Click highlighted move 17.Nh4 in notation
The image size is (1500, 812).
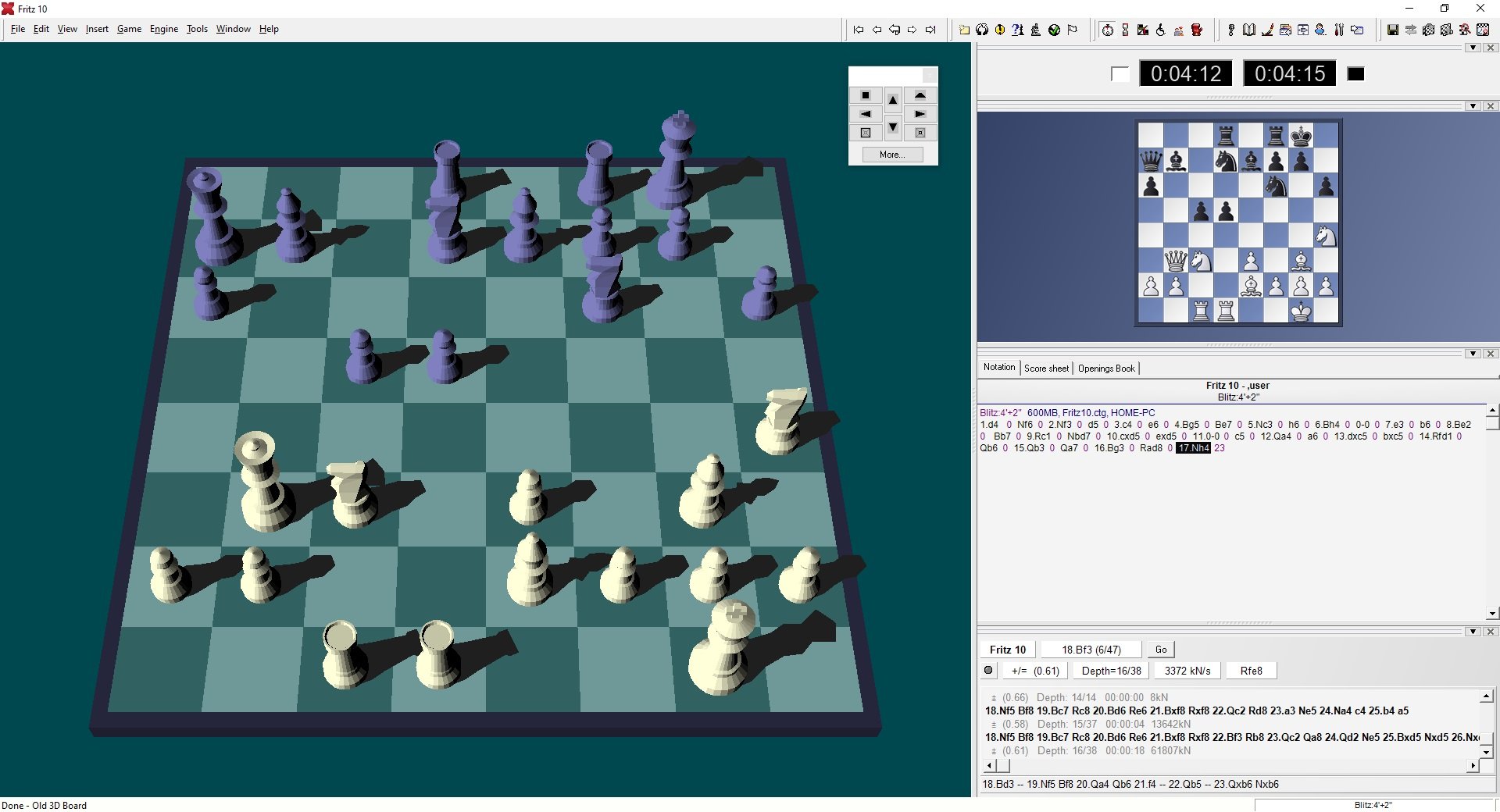click(x=1193, y=448)
